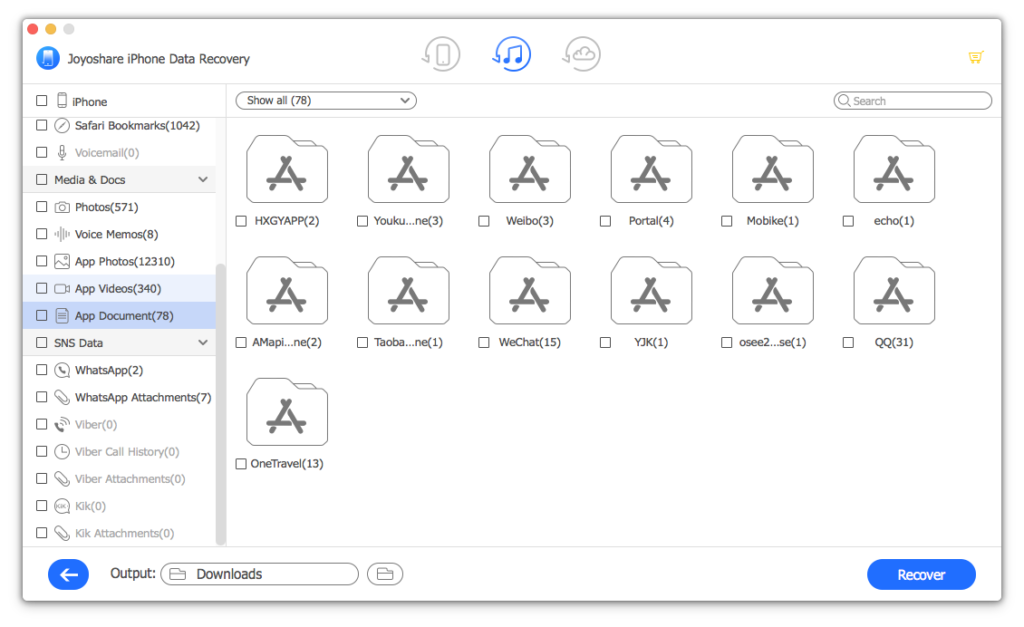Image resolution: width=1024 pixels, height=627 pixels.
Task: Open the AMapi...ne(2) app folder
Action: pos(287,291)
